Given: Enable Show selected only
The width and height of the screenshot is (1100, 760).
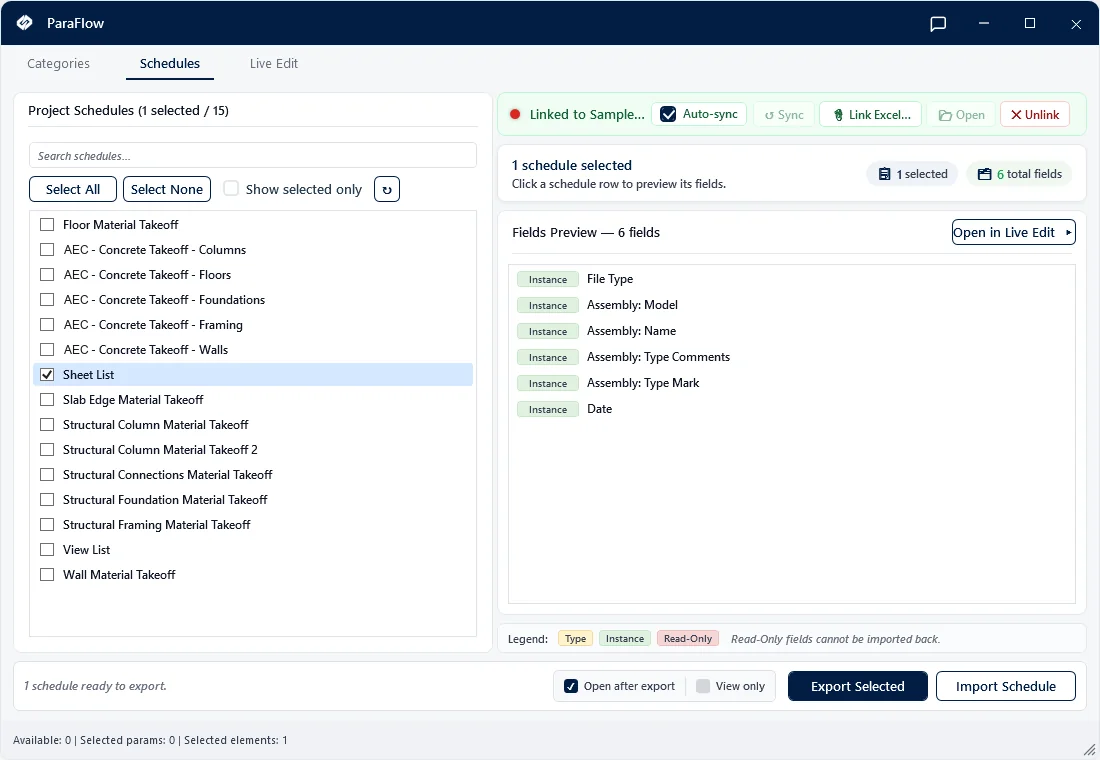Looking at the screenshot, I should (x=231, y=189).
